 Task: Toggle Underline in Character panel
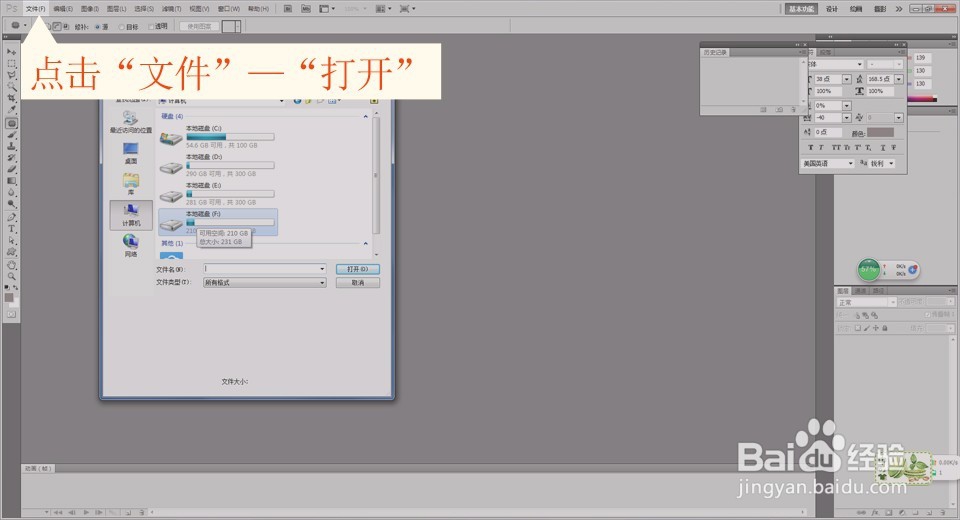tap(883, 148)
